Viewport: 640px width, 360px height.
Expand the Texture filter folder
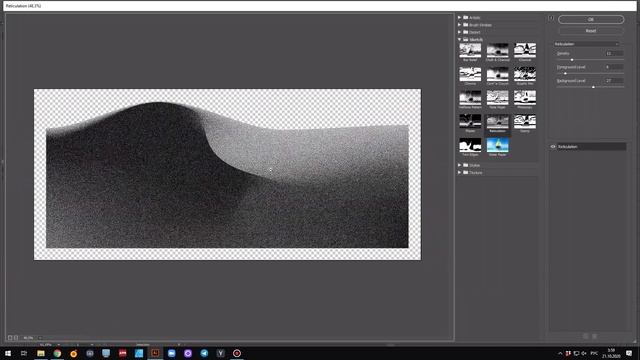click(460, 173)
